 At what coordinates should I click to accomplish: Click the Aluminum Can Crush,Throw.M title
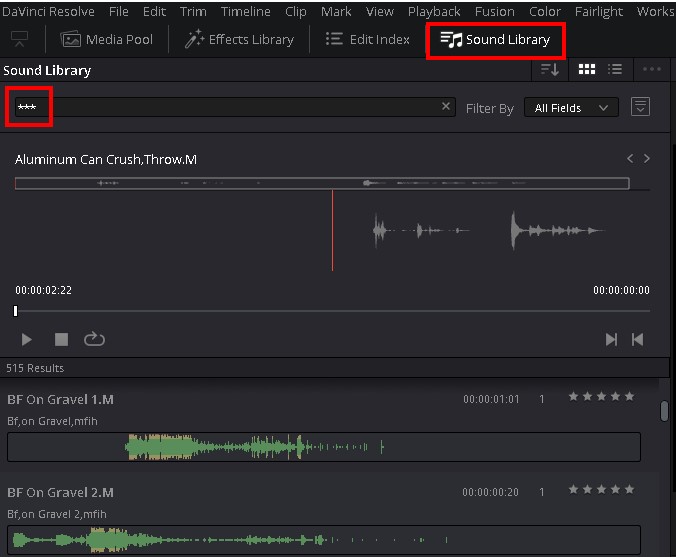[x=106, y=160]
